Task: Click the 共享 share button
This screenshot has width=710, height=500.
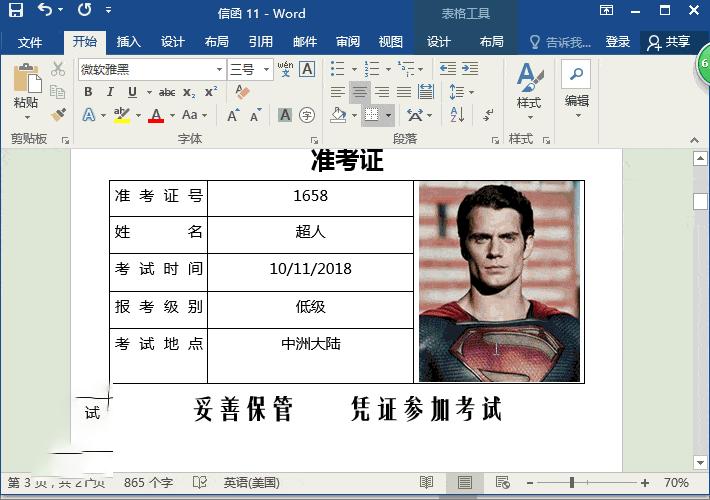Action: click(x=669, y=43)
